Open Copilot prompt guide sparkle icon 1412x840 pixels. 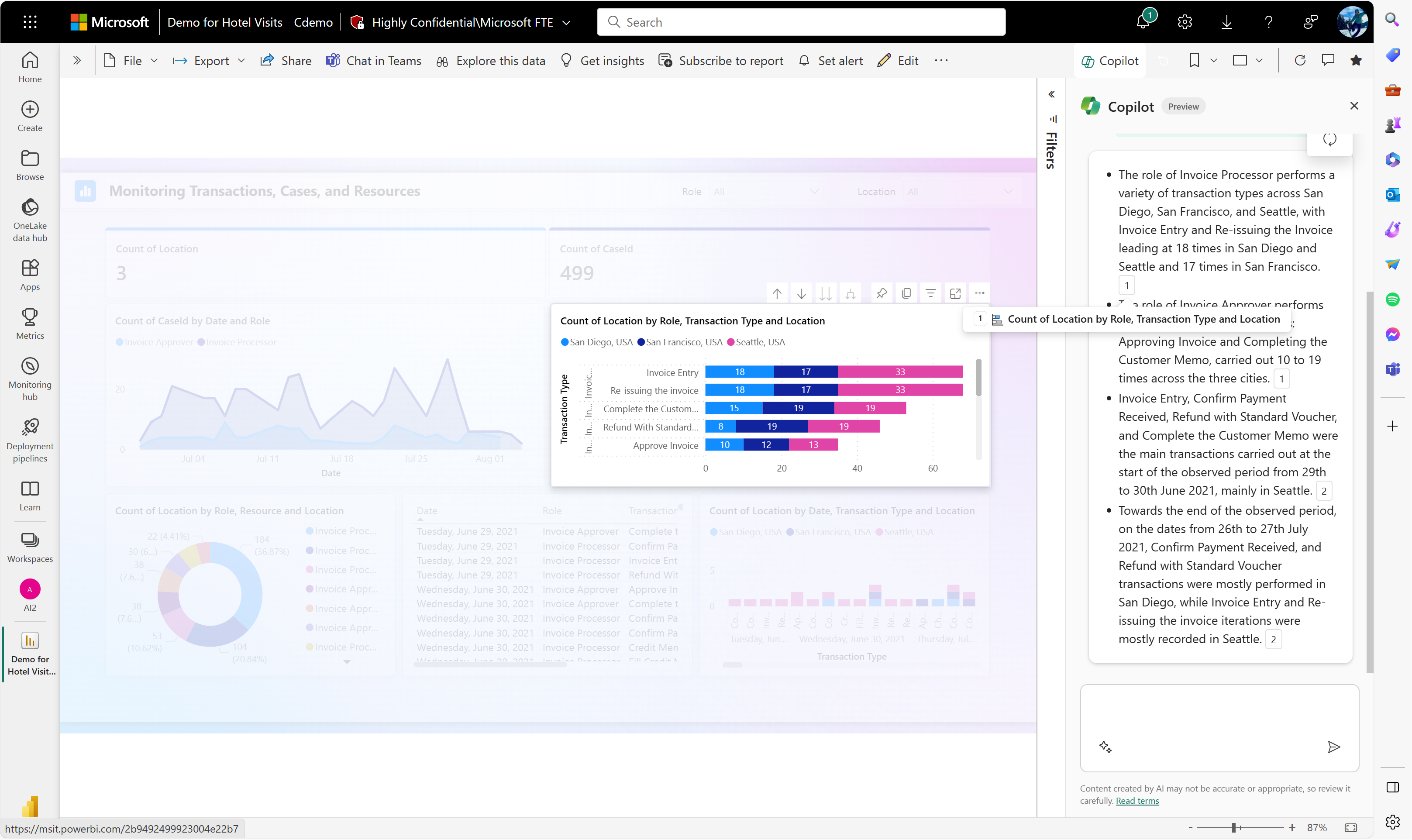click(1105, 747)
